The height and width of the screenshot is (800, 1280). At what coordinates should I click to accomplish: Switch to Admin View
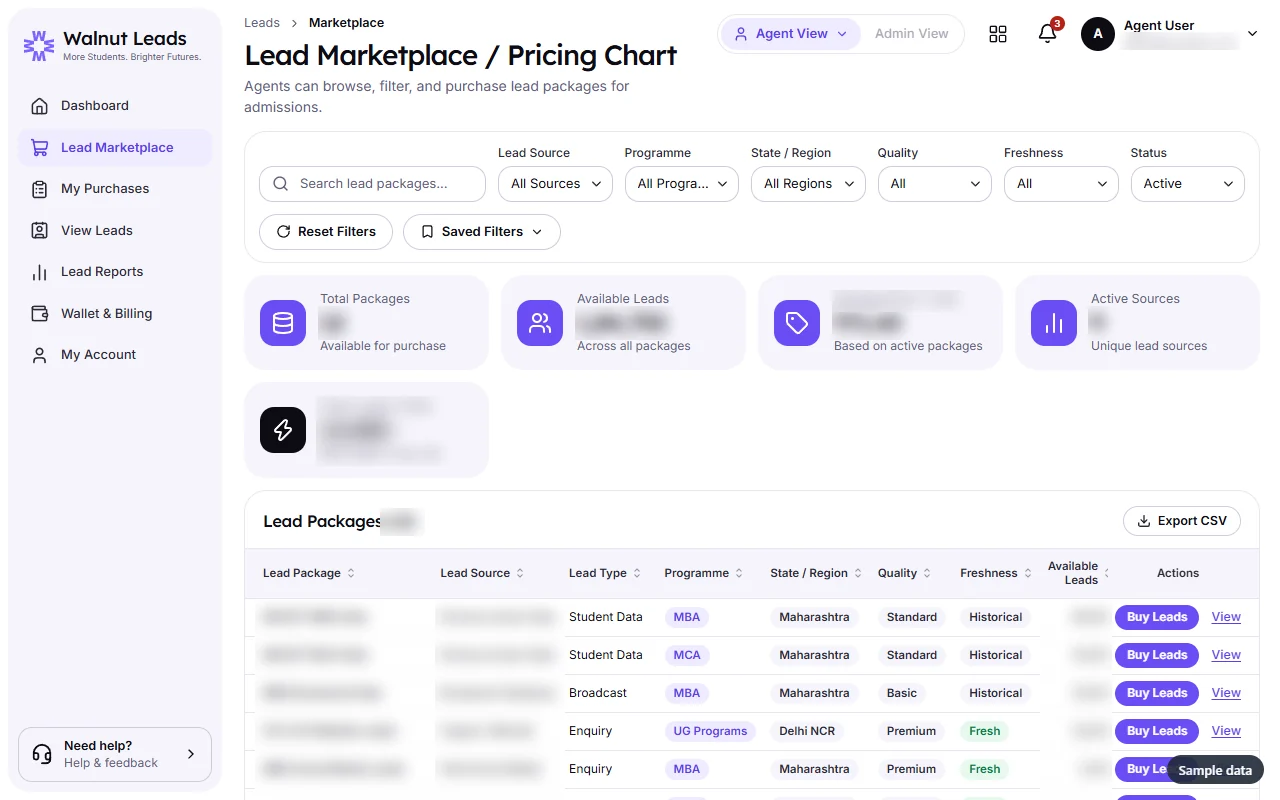click(911, 34)
